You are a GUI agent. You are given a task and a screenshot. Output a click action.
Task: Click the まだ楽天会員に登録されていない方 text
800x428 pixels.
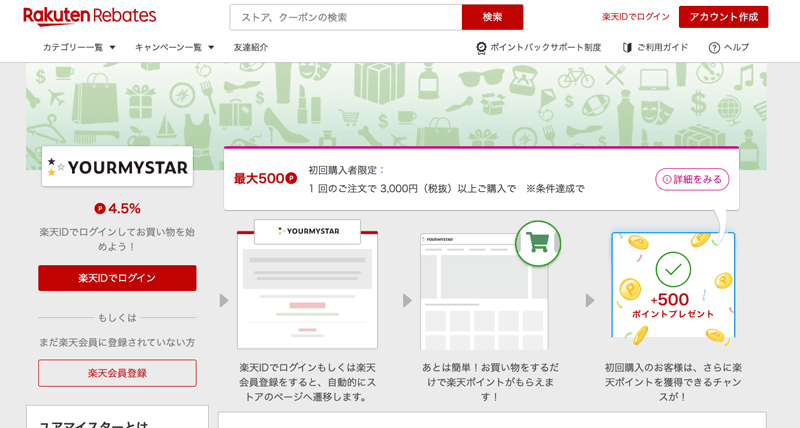coord(117,342)
